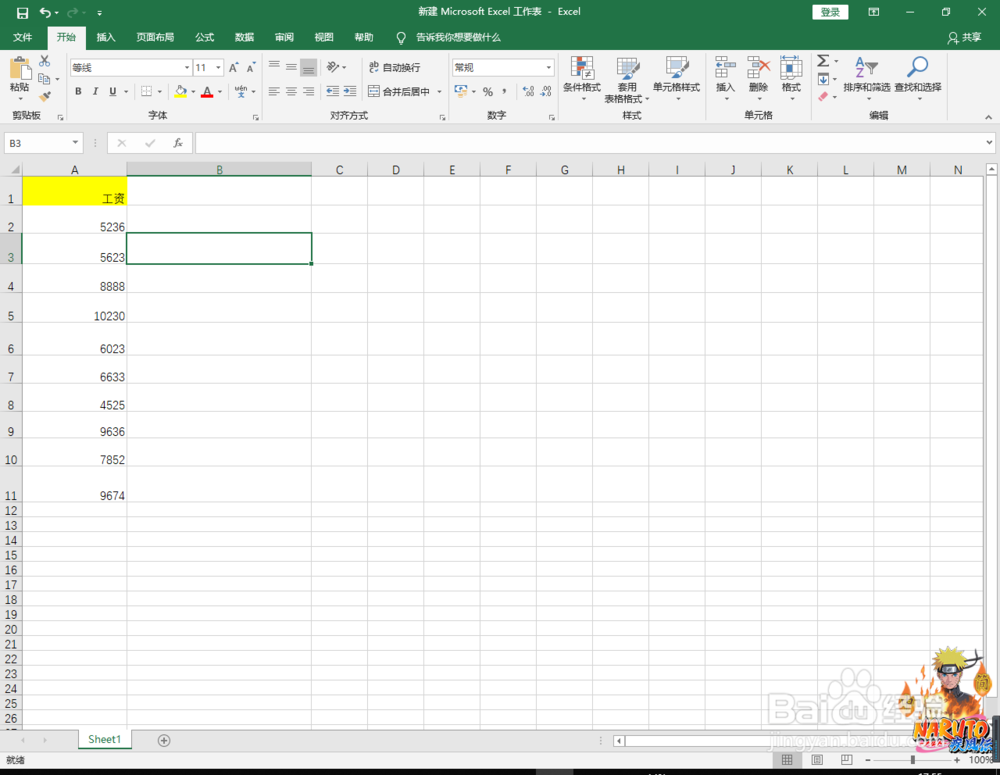Switch to the 公式 ribbon tab
The image size is (1000, 775).
click(x=204, y=38)
